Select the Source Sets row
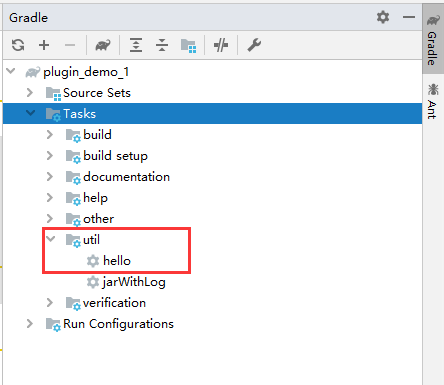This screenshot has height=385, width=444. 212,93
